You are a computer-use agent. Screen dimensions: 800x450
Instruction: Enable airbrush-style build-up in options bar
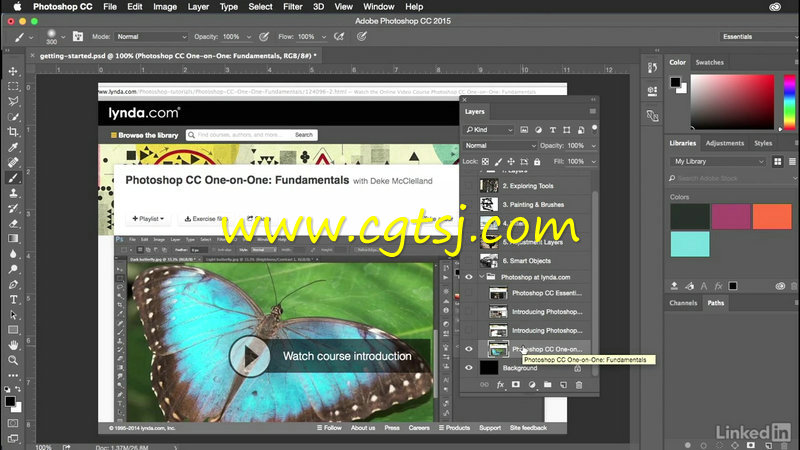click(339, 37)
